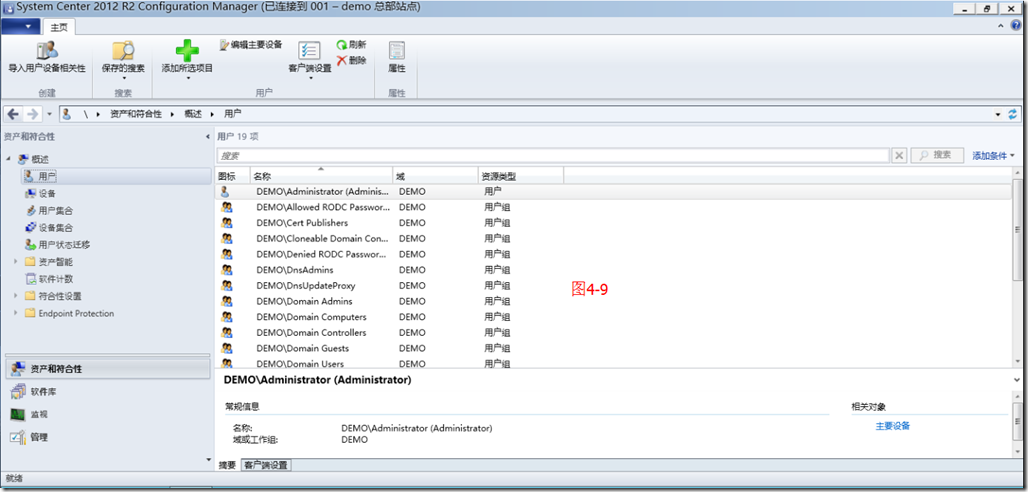
Task: Expand the Asset Intelligence (资产智能) folder
Action: [x=16, y=262]
